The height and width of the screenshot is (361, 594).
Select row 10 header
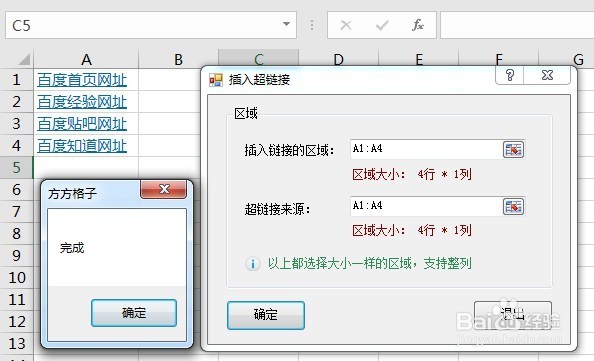click(x=16, y=278)
